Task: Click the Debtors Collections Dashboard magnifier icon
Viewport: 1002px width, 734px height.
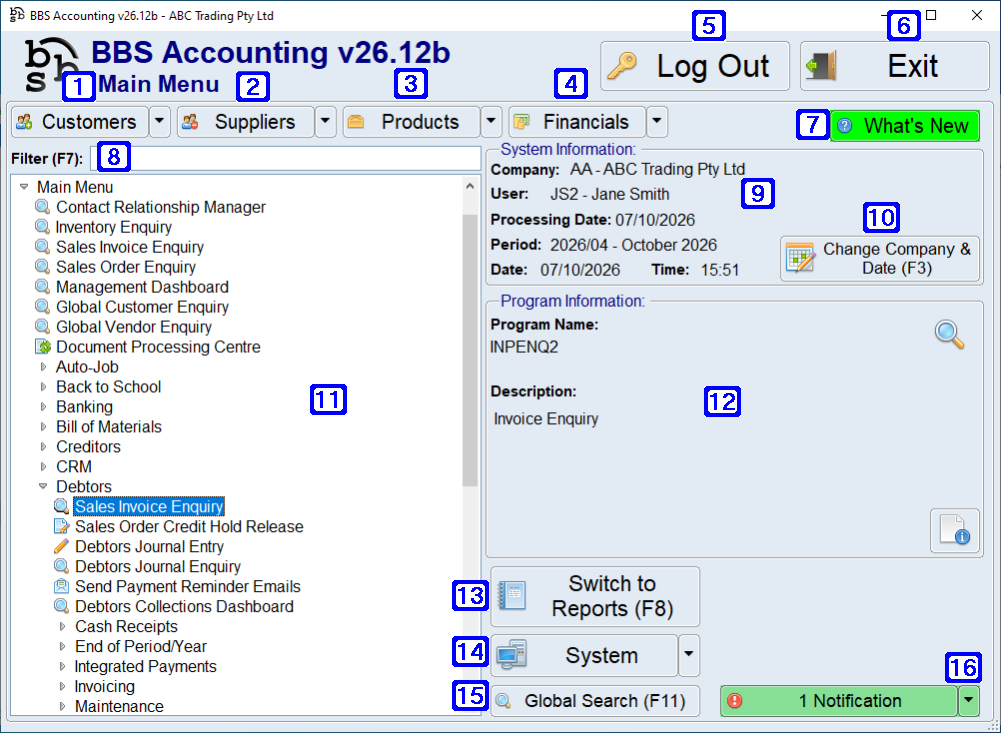Action: point(61,606)
